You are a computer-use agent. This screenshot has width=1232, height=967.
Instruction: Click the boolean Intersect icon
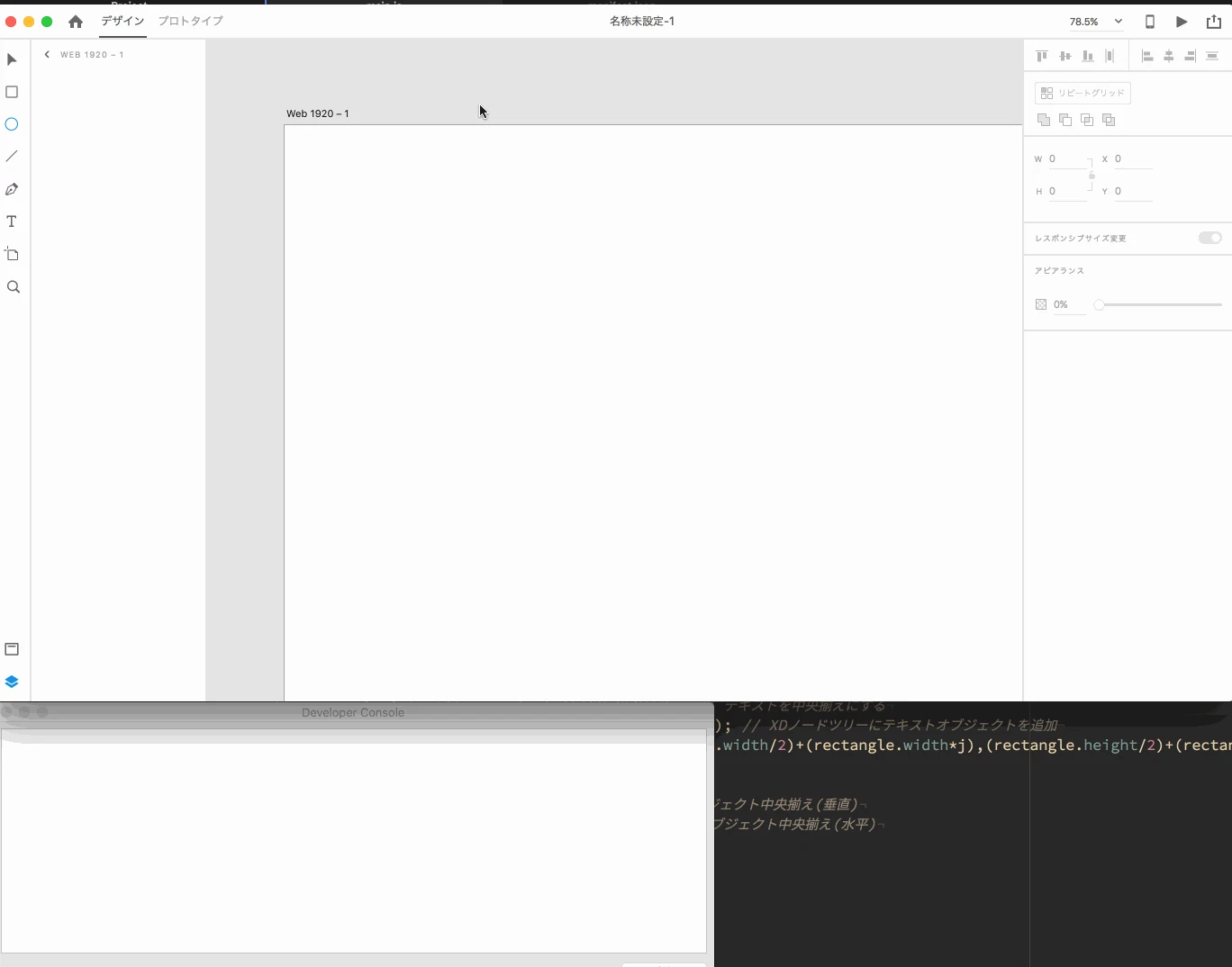click(x=1087, y=120)
